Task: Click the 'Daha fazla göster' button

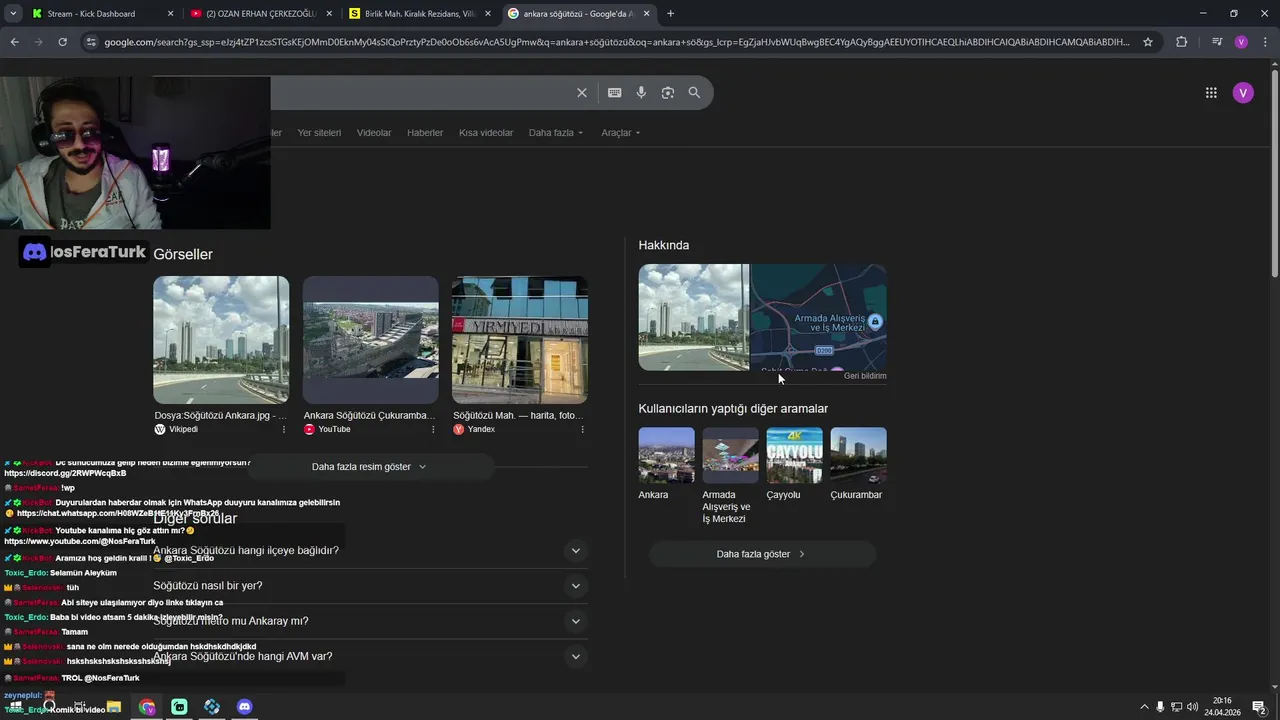Action: pos(762,554)
